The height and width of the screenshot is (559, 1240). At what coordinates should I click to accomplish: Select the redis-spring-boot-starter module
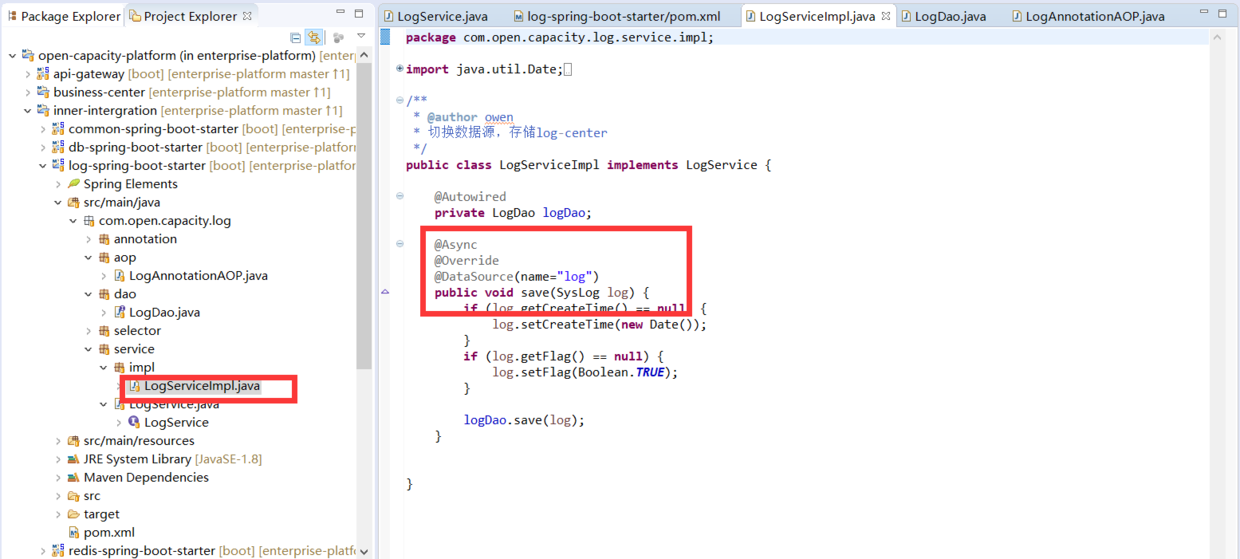tap(141, 551)
